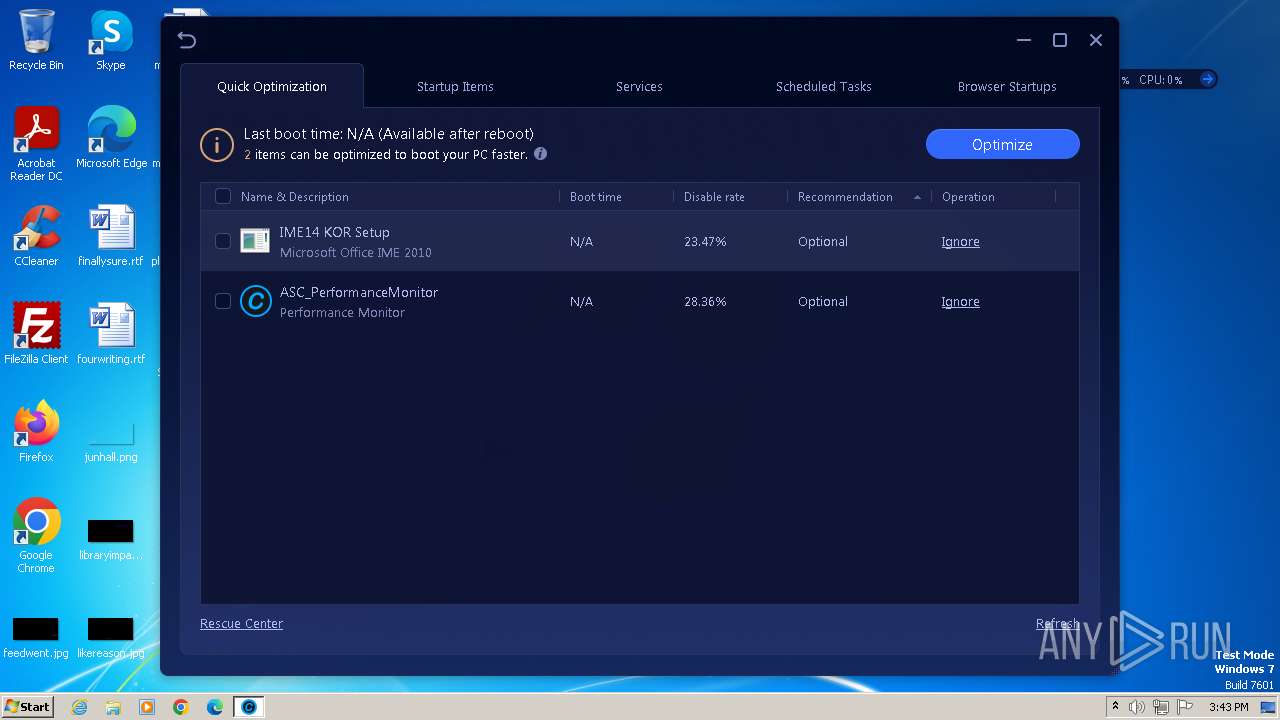Select the Google Chrome desktop shortcut
The image size is (1280, 720).
point(36,537)
